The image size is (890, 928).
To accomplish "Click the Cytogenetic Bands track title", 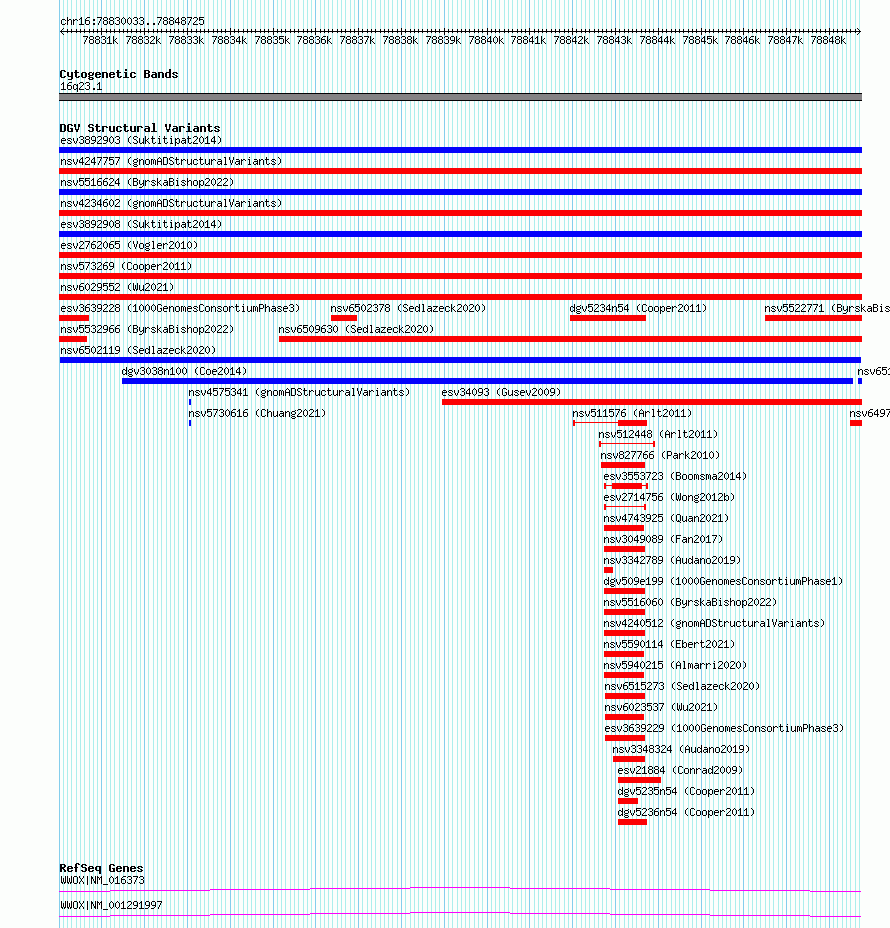I will pyautogui.click(x=119, y=74).
